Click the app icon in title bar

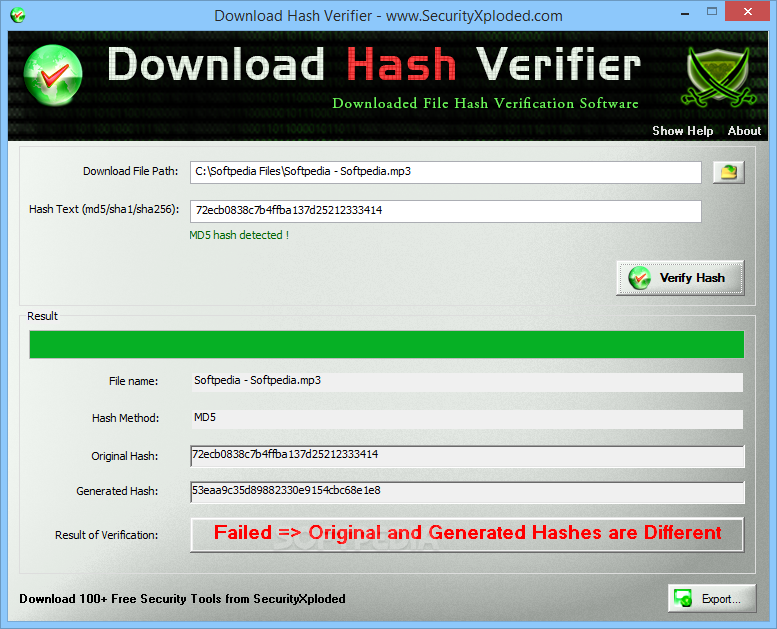pos(18,15)
